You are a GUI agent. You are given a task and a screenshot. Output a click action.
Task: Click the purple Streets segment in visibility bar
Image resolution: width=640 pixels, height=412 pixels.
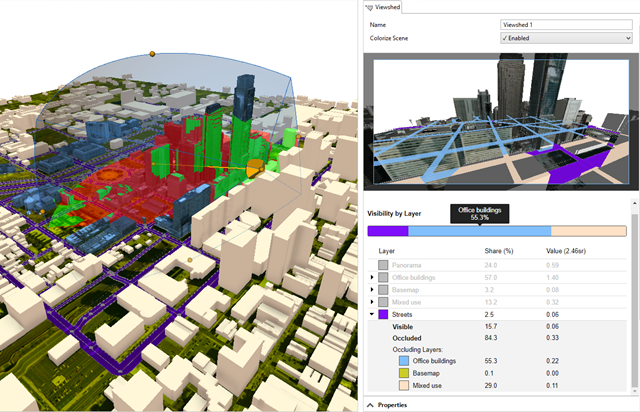pos(388,230)
